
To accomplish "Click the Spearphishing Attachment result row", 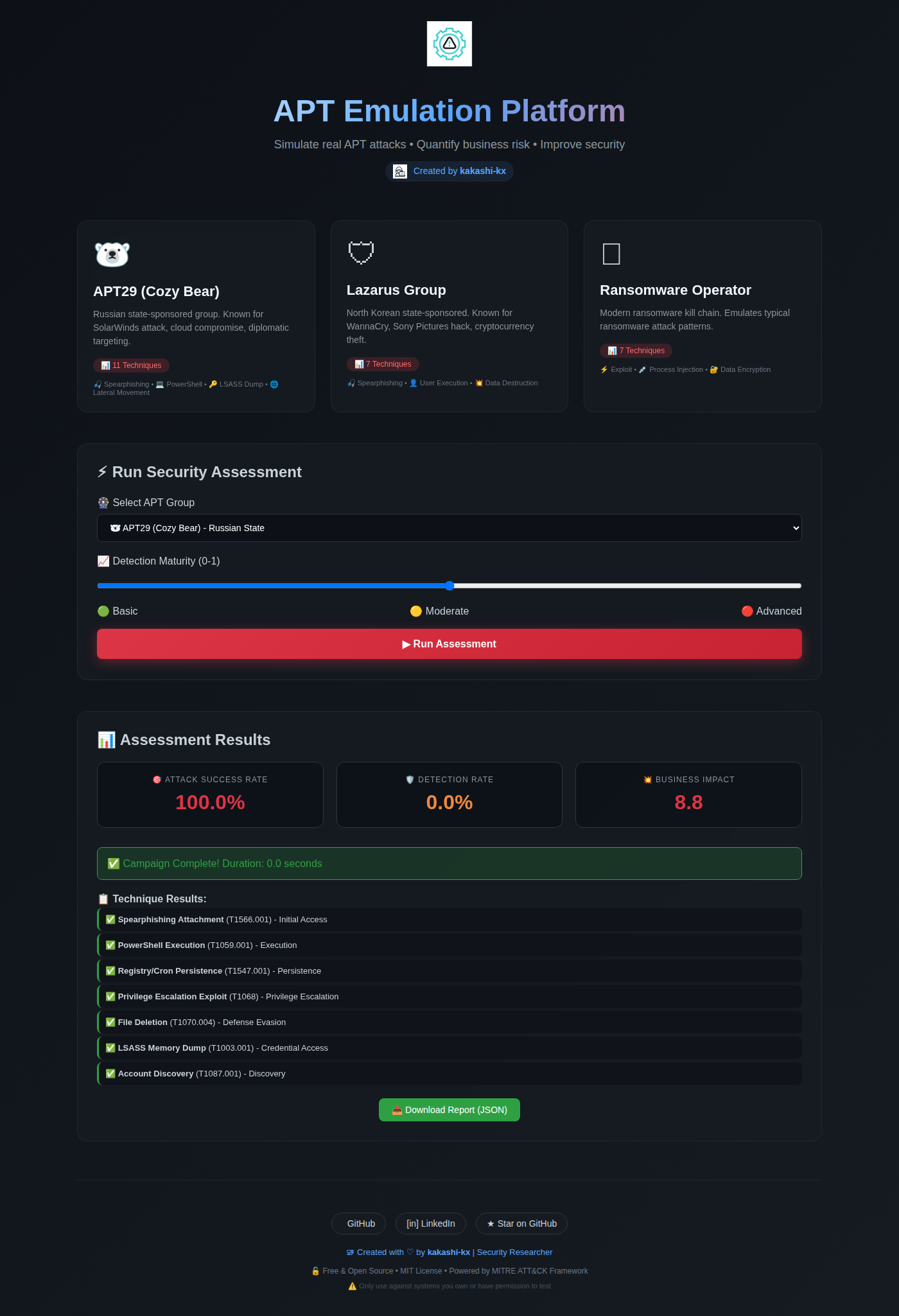I will [x=449, y=920].
